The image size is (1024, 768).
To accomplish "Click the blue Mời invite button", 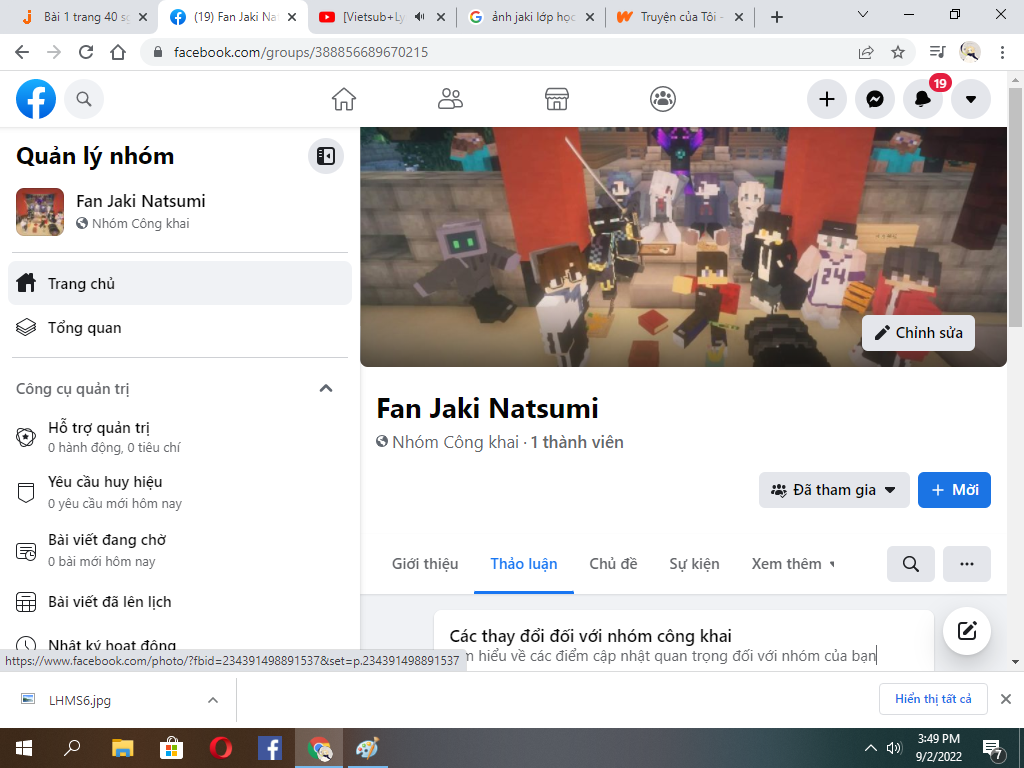I will tap(954, 490).
